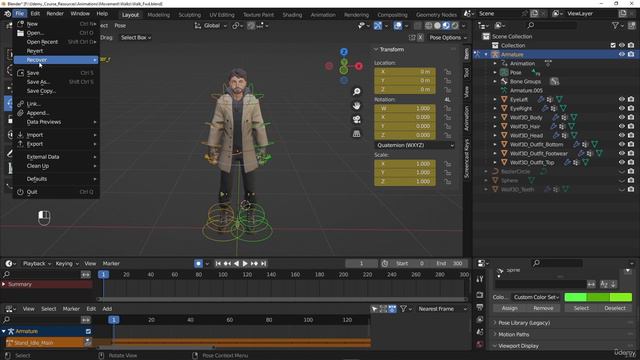
Task: Click the zoom magnifier icon in viewport
Action: tap(357, 91)
